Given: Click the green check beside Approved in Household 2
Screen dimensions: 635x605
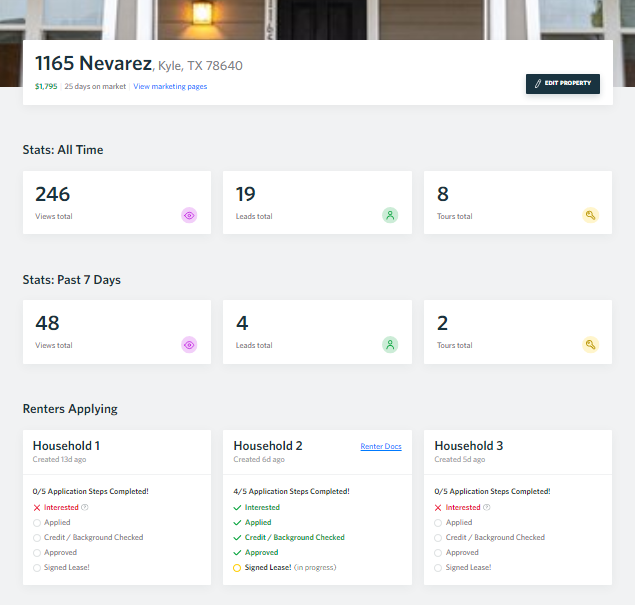Looking at the screenshot, I should tap(237, 552).
